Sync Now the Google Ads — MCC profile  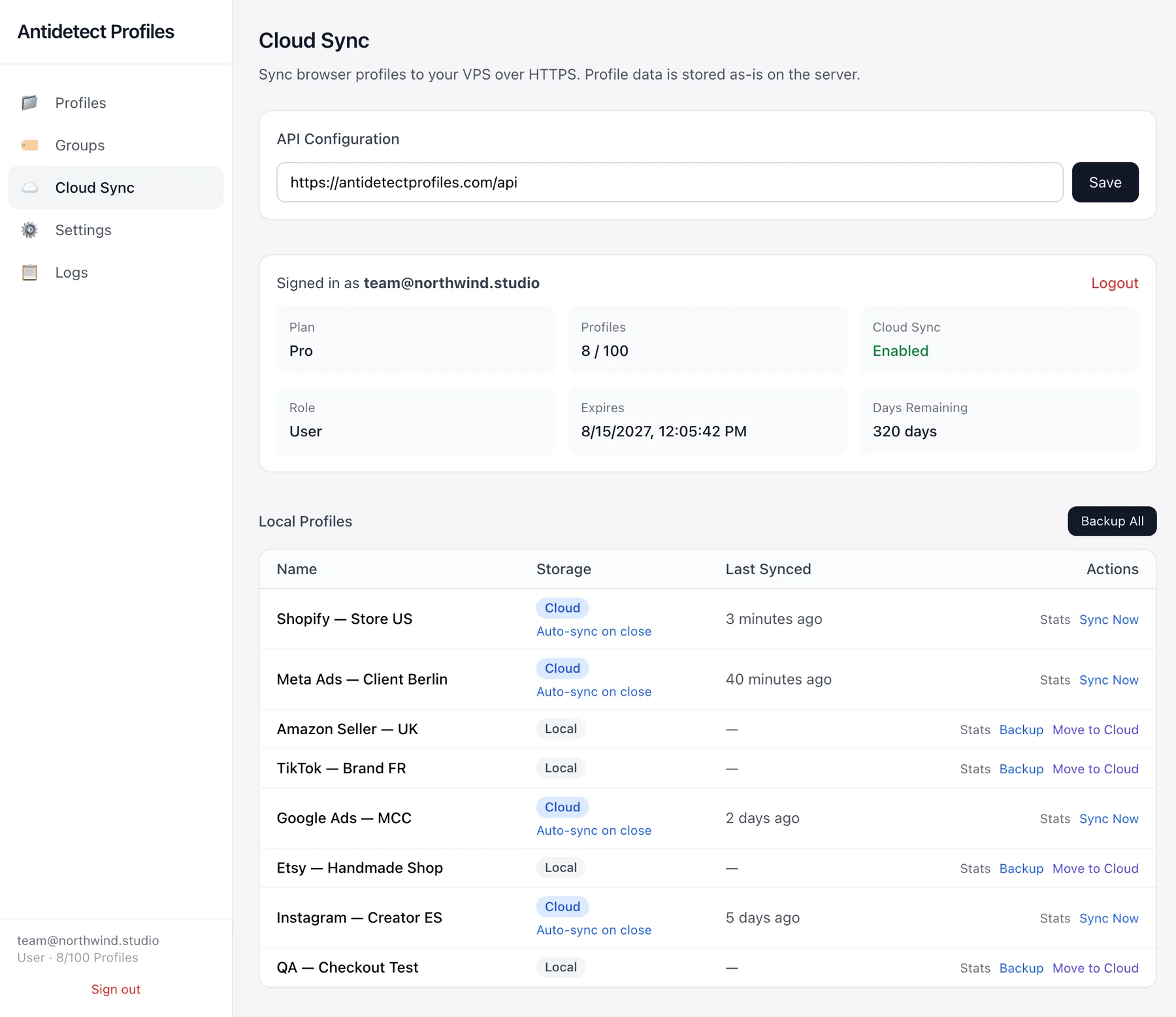[1109, 818]
